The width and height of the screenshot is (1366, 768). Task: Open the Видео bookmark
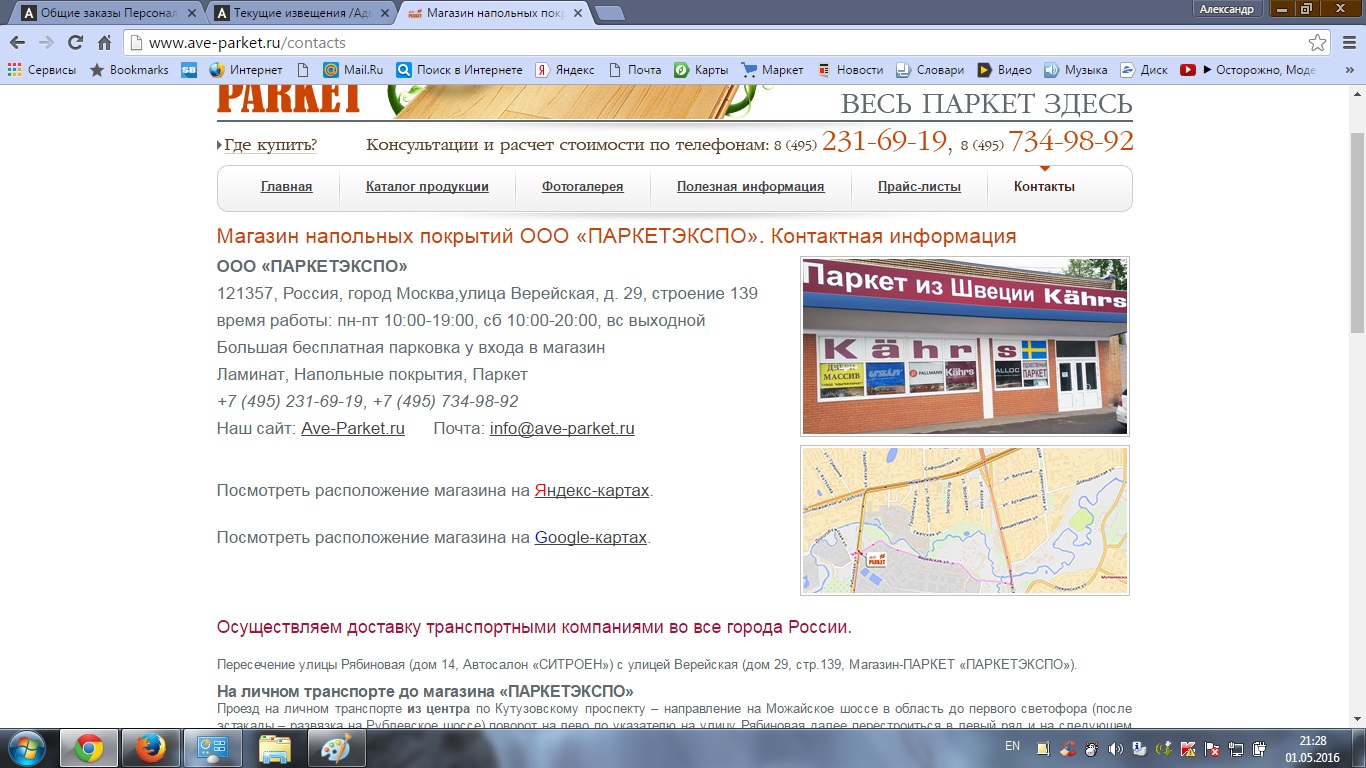click(1004, 70)
